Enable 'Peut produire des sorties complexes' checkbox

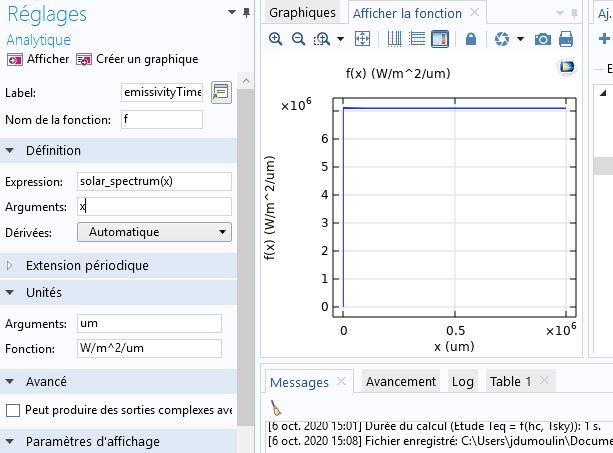tap(13, 410)
